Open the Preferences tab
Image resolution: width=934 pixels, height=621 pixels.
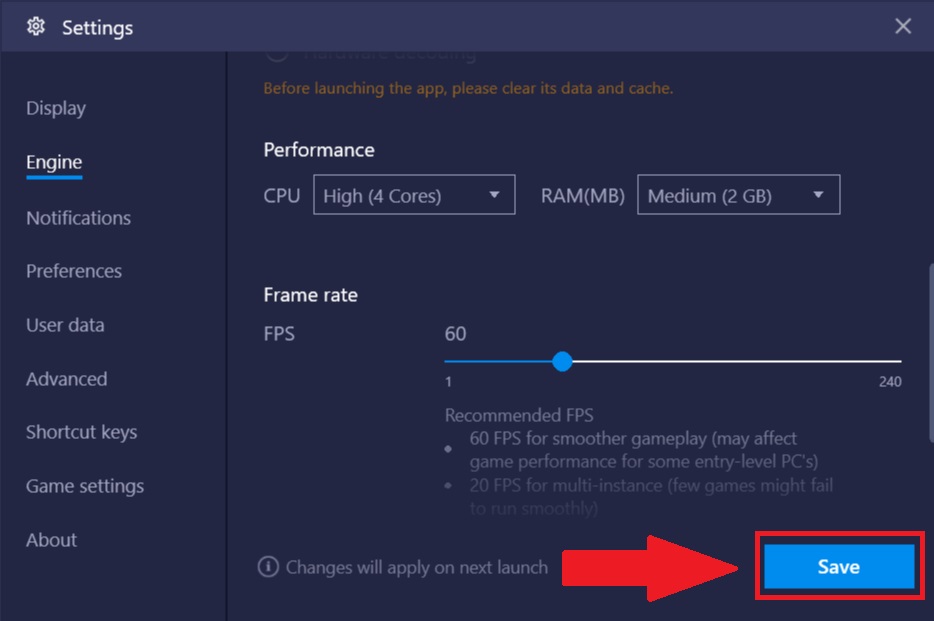[x=74, y=272]
